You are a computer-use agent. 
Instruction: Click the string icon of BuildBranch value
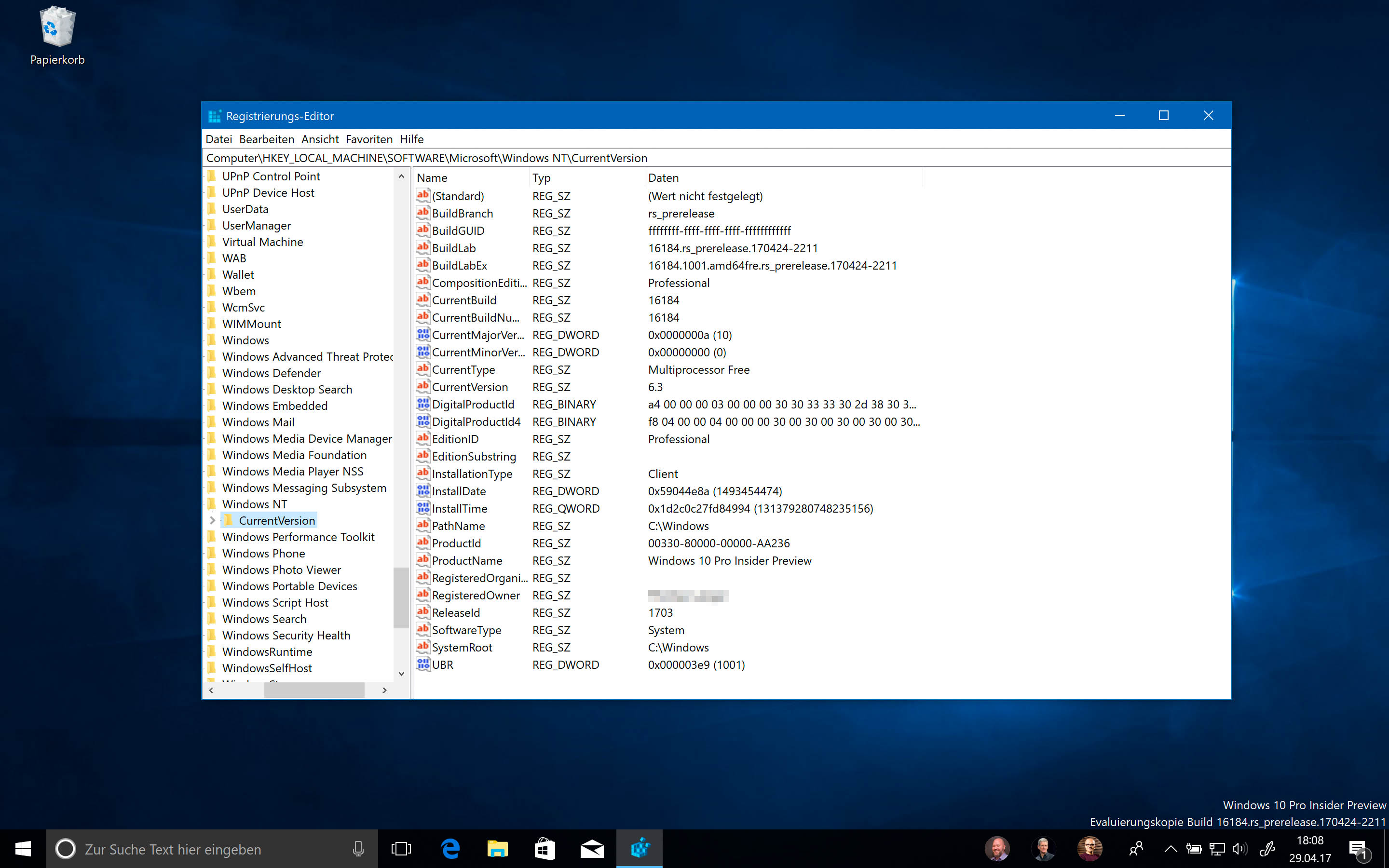pyautogui.click(x=423, y=213)
